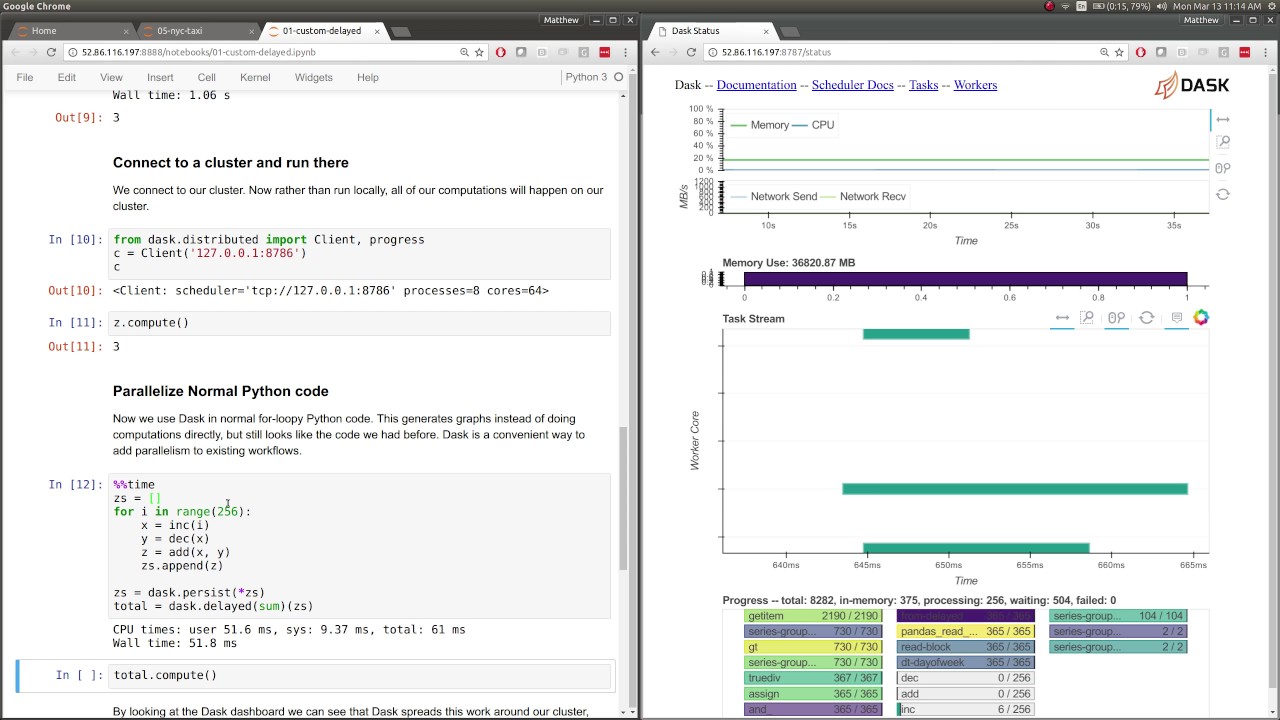
Task: Toggle the Hover tooltip tool in Task Stream
Action: [x=1176, y=318]
